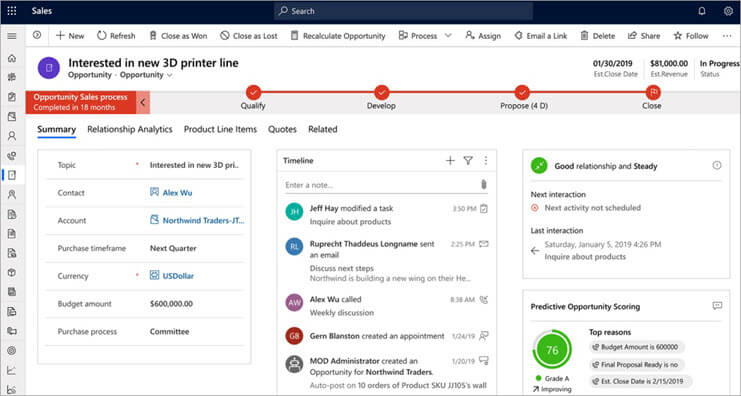
Task: Click Recalculate Opportunity
Action: coord(338,36)
